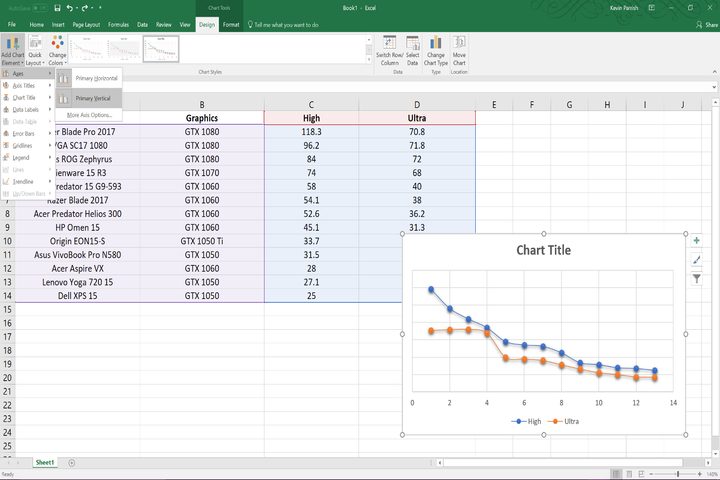Open the Quick Layout gallery
Viewport: 720px width, 480px height.
tap(35, 50)
